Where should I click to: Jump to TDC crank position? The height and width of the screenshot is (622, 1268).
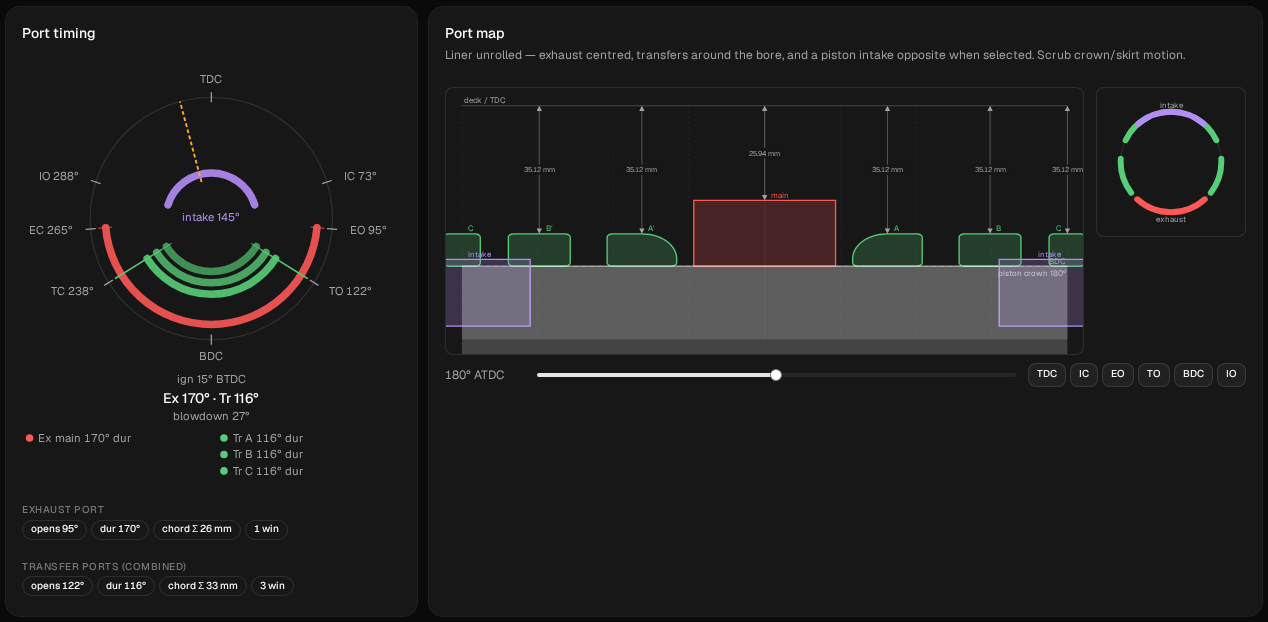click(x=1046, y=374)
